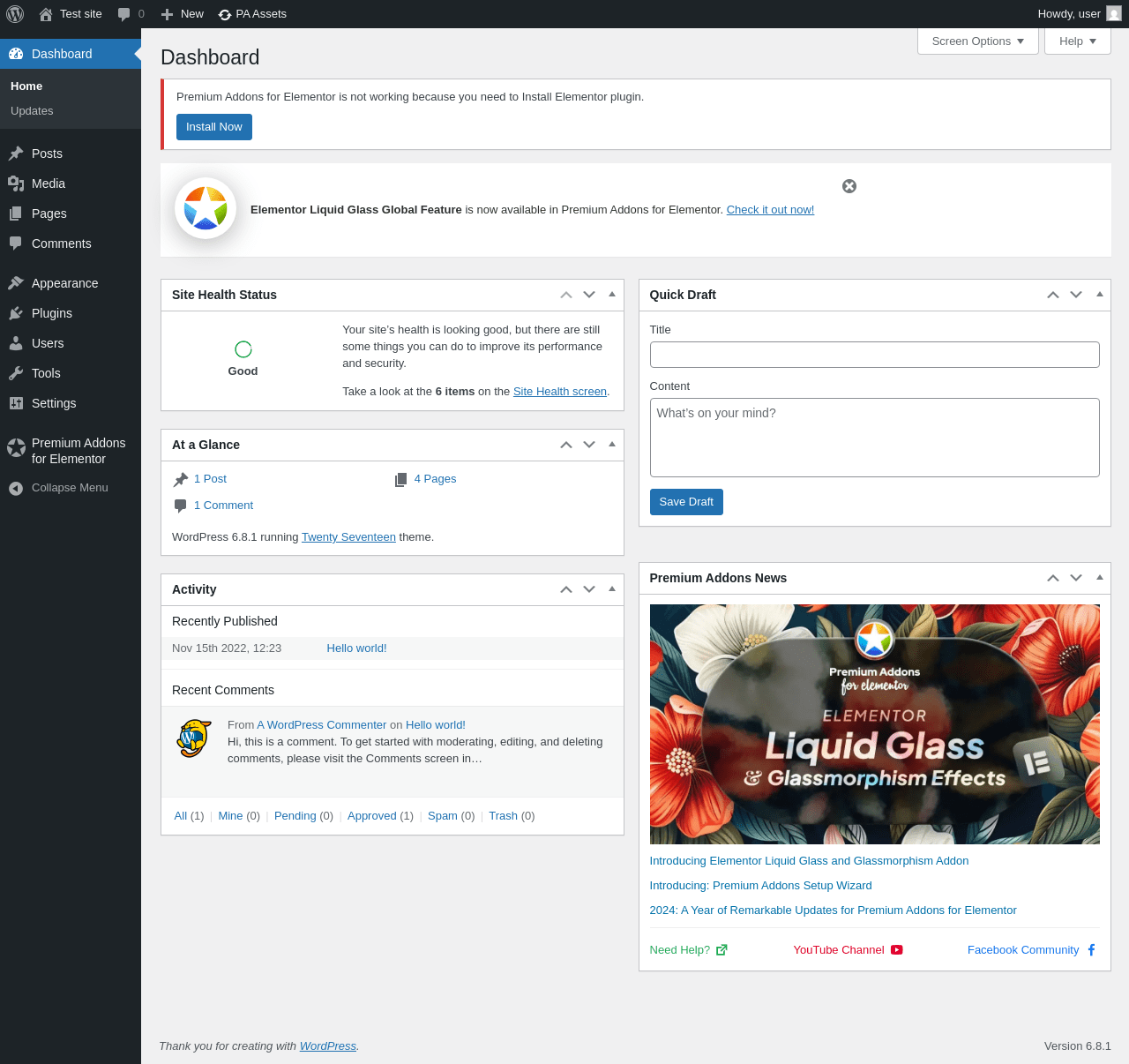This screenshot has width=1129, height=1064.
Task: Open the Hello world! published post link
Action: coord(356,648)
